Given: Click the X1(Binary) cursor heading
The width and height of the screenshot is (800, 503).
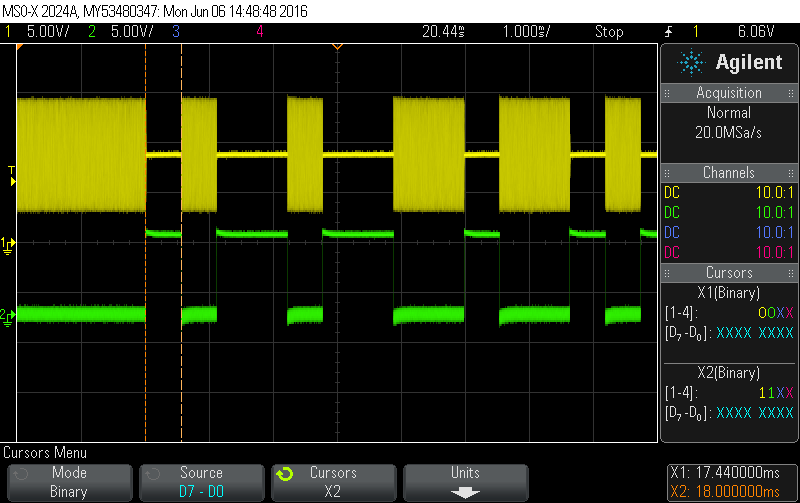Looking at the screenshot, I should coord(729,293).
